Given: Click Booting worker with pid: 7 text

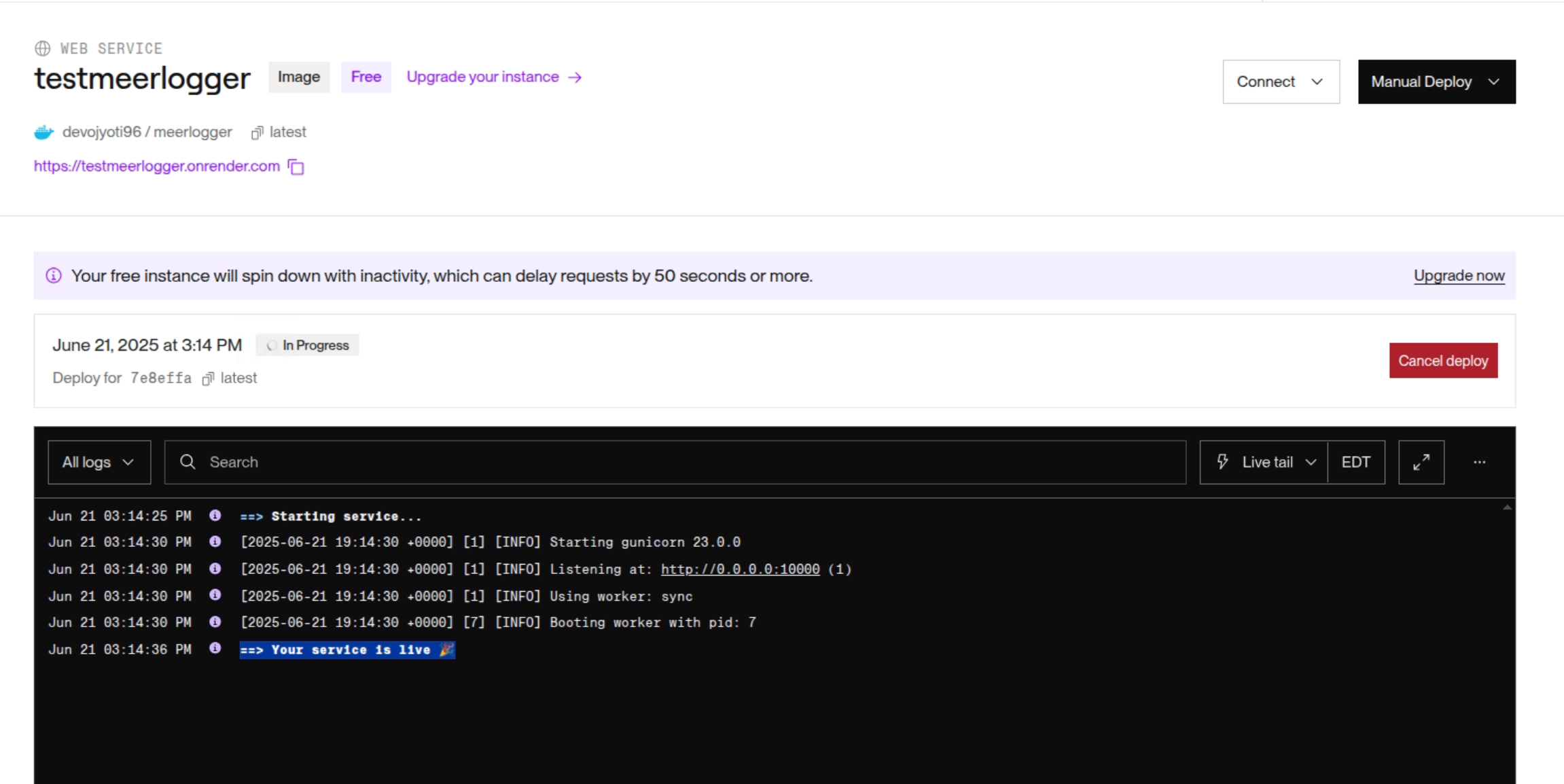Looking at the screenshot, I should pyautogui.click(x=653, y=622).
